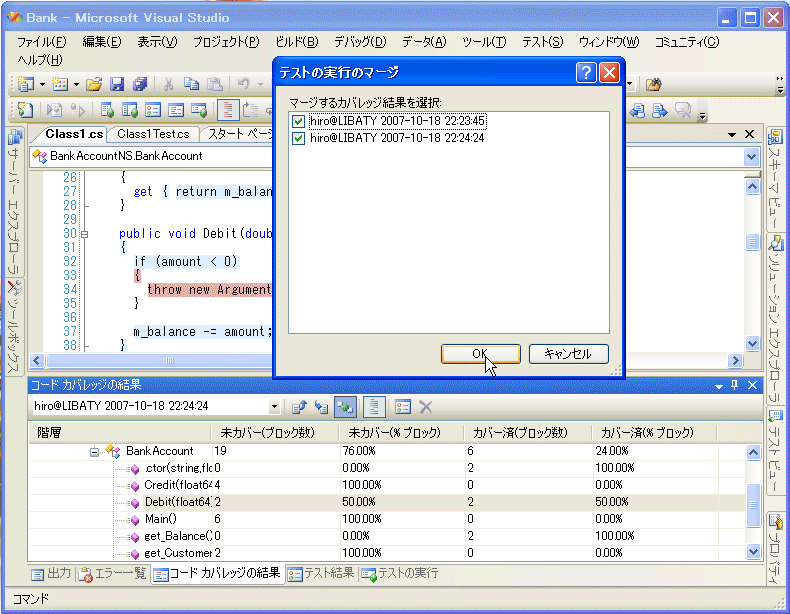Open the デバッグ(D) menu
The height and width of the screenshot is (614, 790).
click(x=360, y=42)
